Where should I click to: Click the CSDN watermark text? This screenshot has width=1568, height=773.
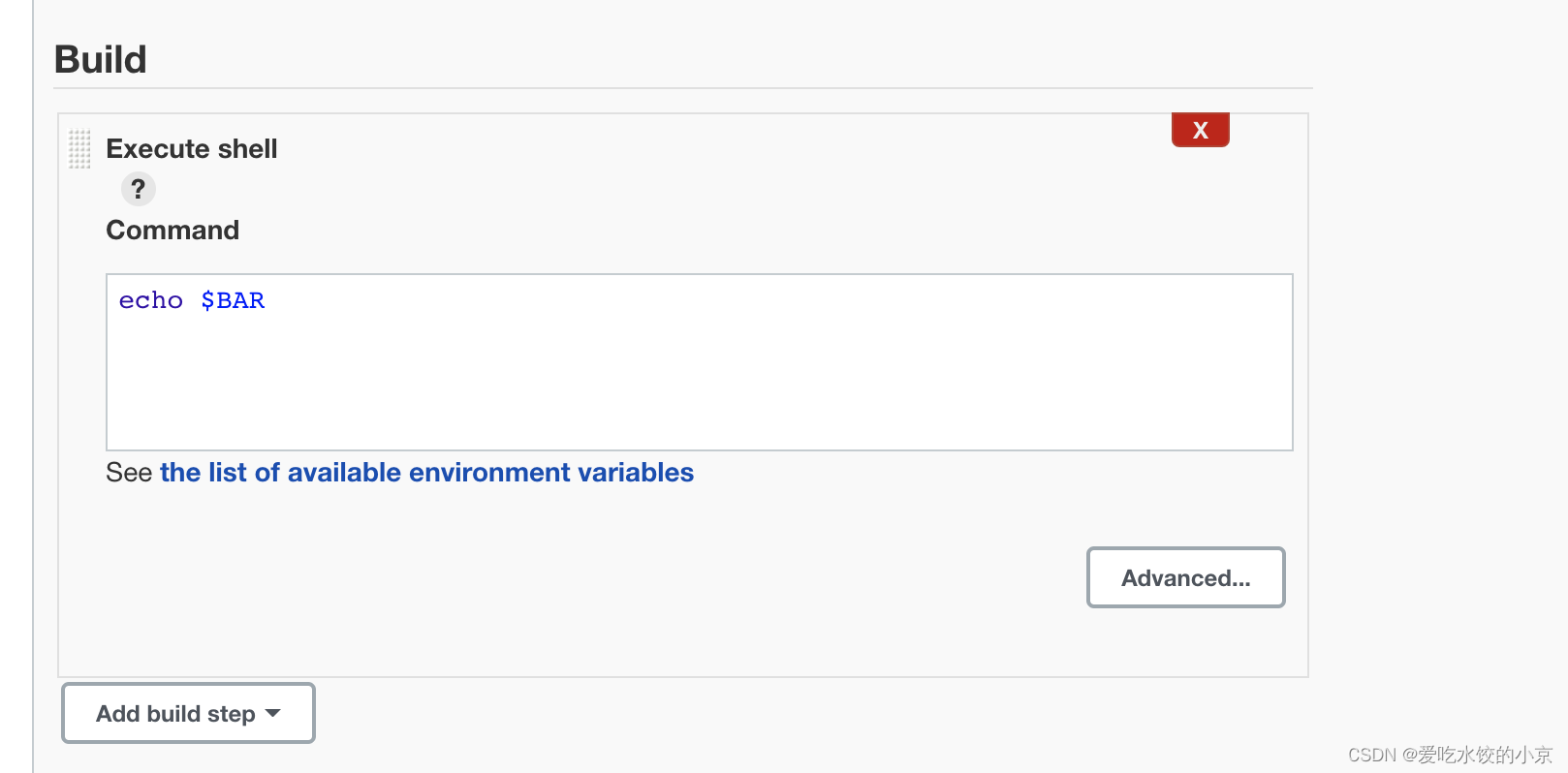(1450, 755)
